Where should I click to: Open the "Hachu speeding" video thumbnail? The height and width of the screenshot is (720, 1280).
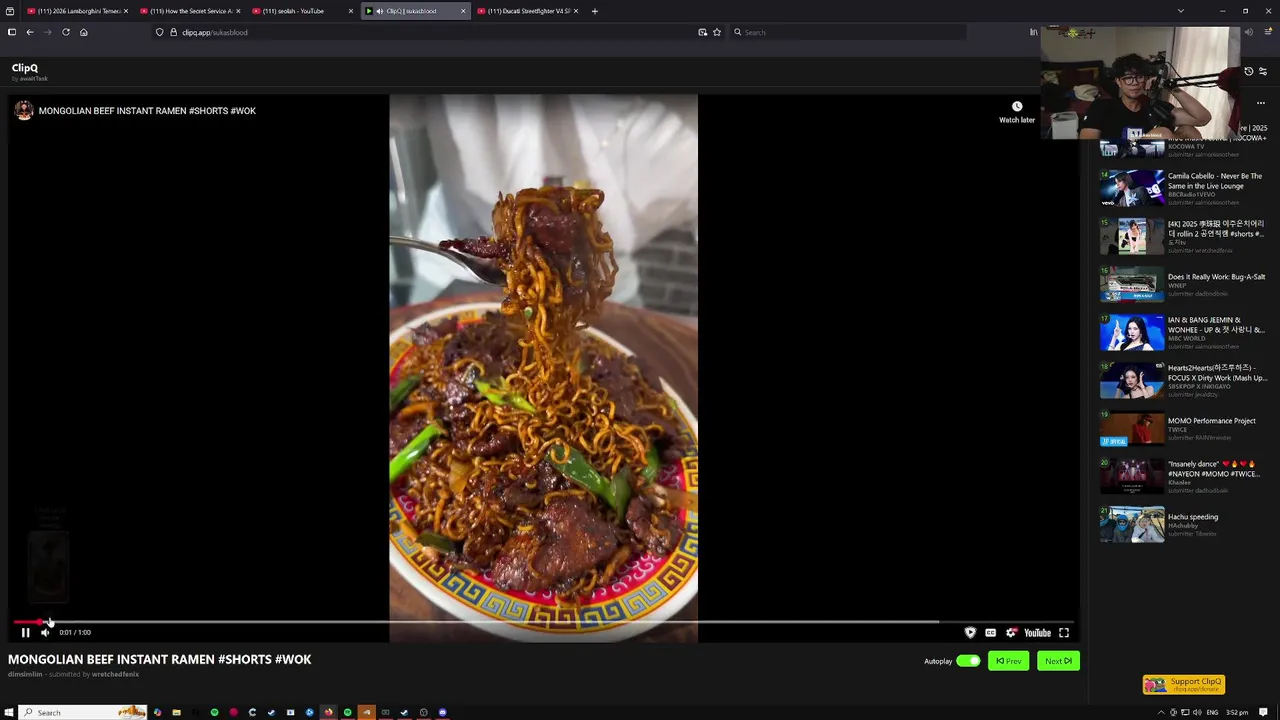1132,525
